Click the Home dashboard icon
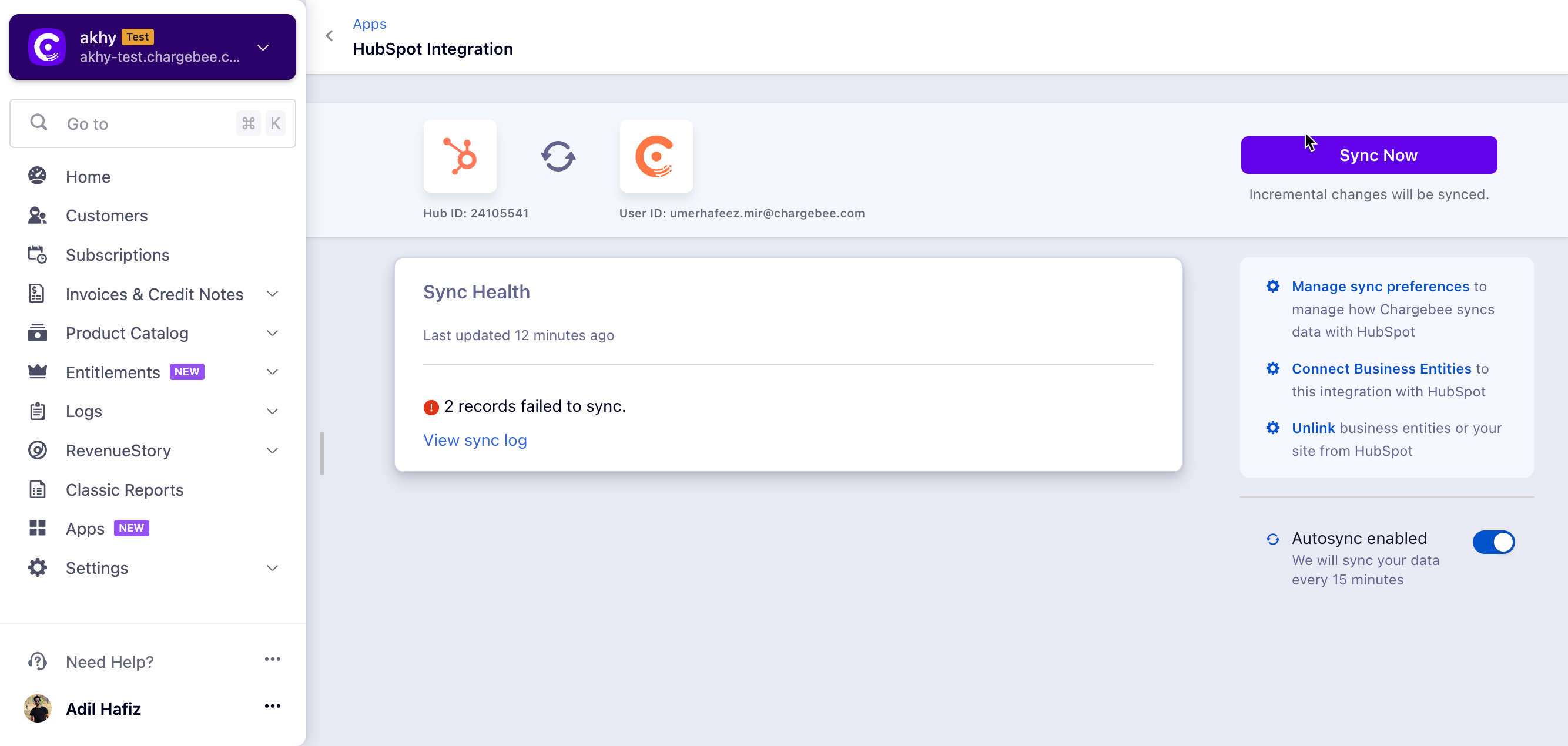Viewport: 1568px width, 746px height. click(x=37, y=176)
